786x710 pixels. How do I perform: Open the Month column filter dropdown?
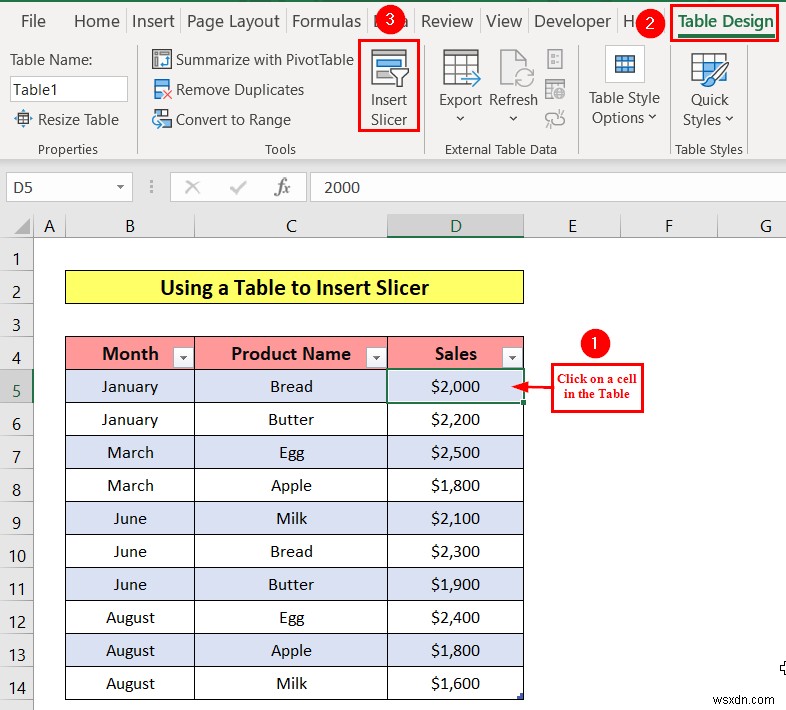pos(183,358)
